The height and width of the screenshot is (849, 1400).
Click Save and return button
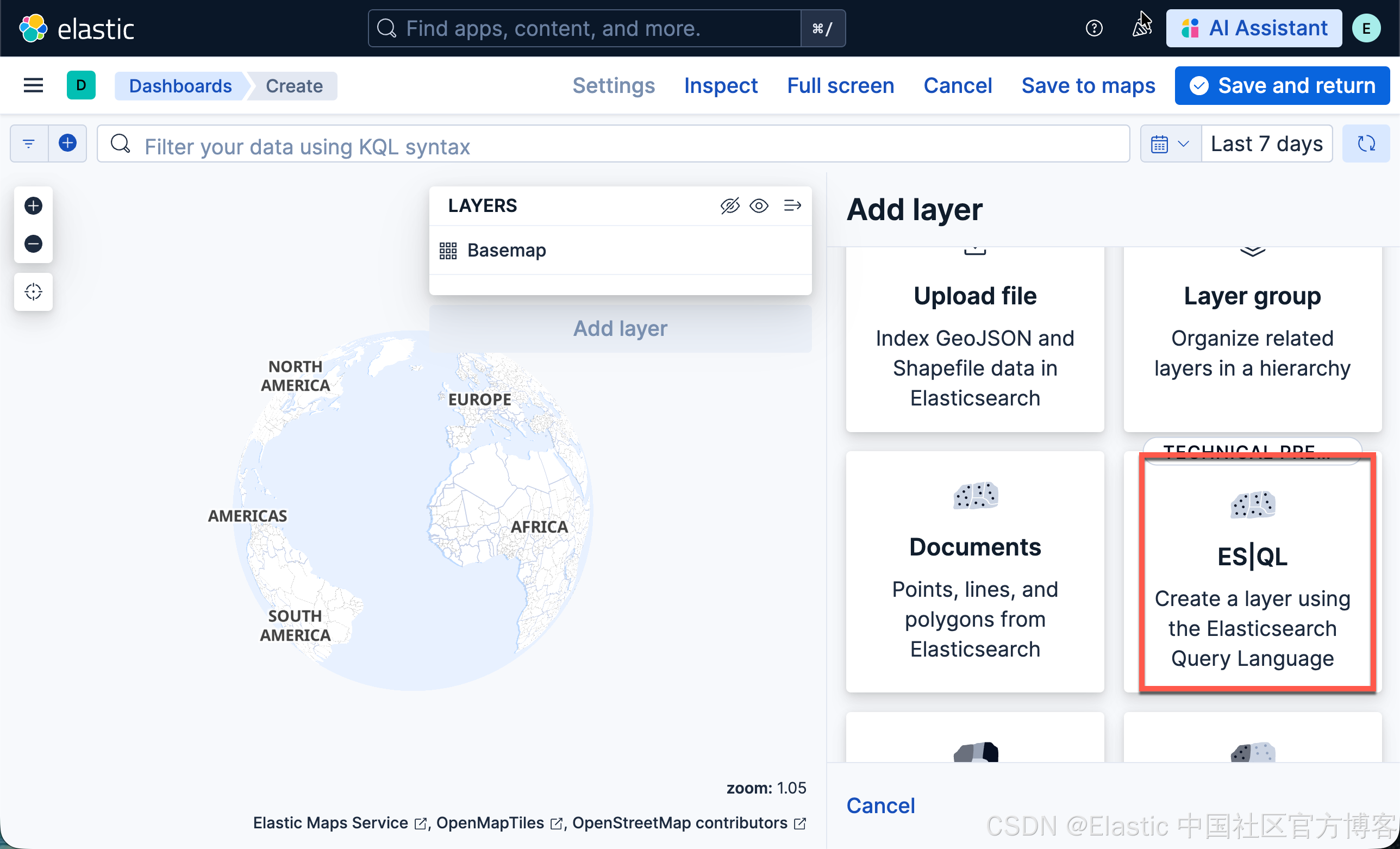(x=1282, y=86)
